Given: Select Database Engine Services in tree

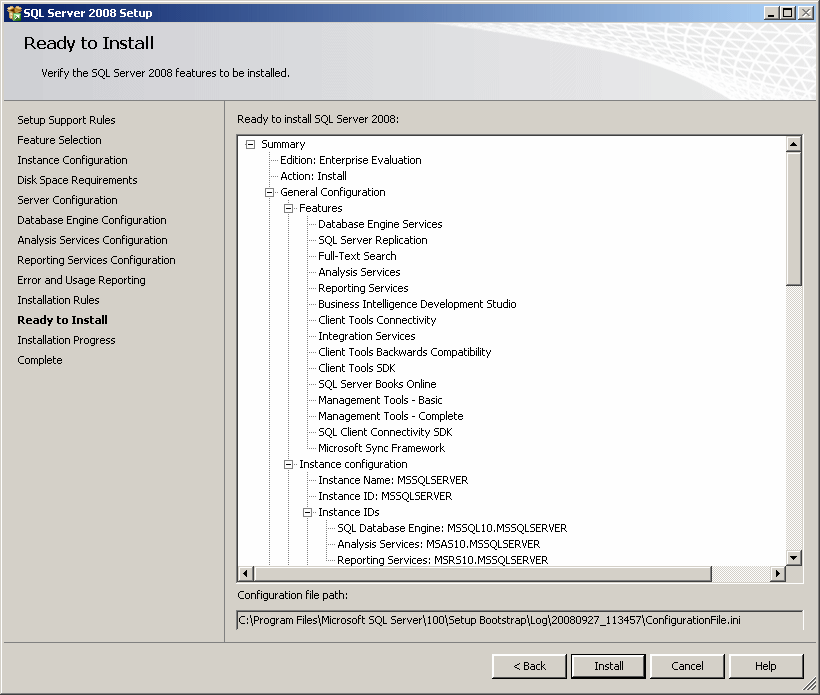Looking at the screenshot, I should (380, 224).
